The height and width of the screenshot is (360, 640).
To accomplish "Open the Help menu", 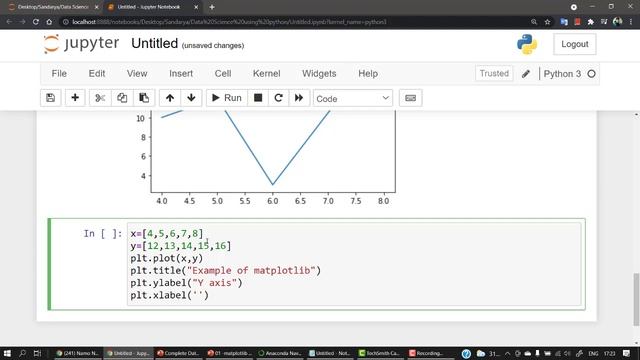I will click(x=368, y=73).
